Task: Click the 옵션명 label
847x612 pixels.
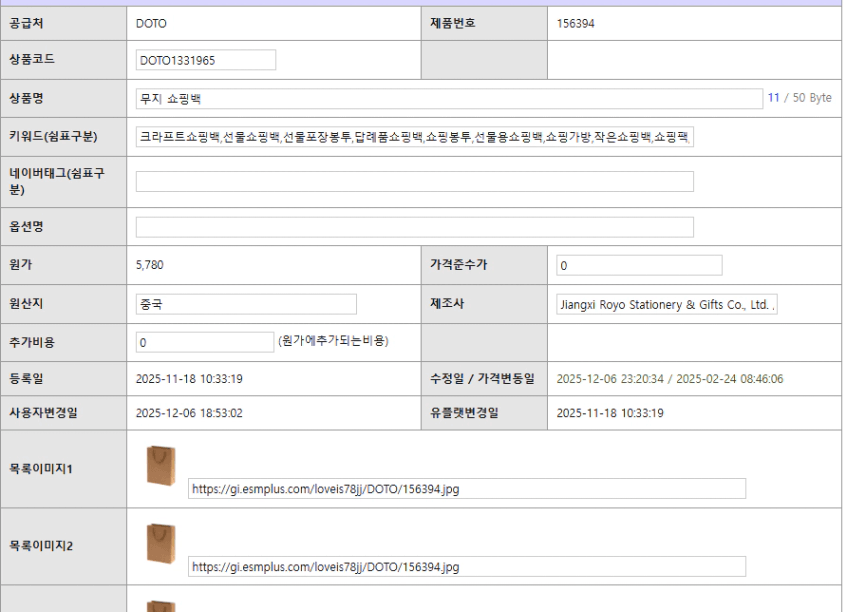Action: (x=26, y=226)
